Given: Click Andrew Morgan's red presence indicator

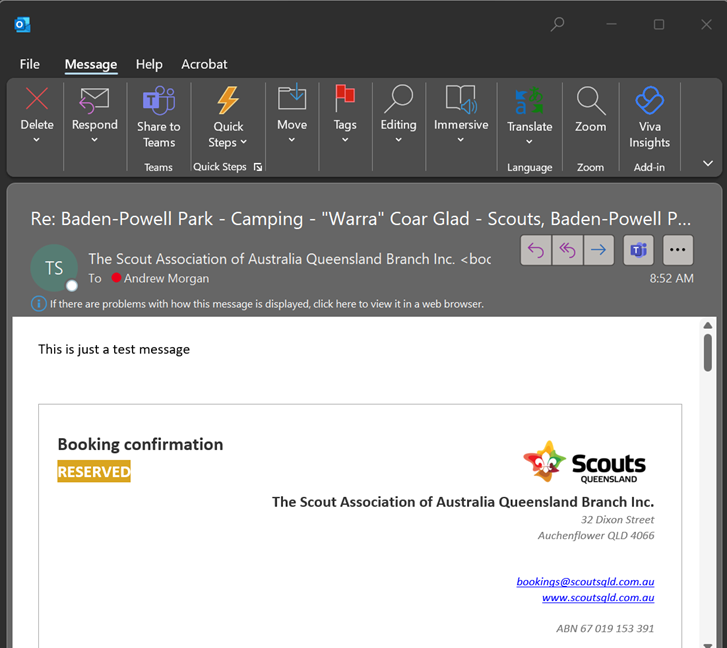Looking at the screenshot, I should (x=116, y=278).
